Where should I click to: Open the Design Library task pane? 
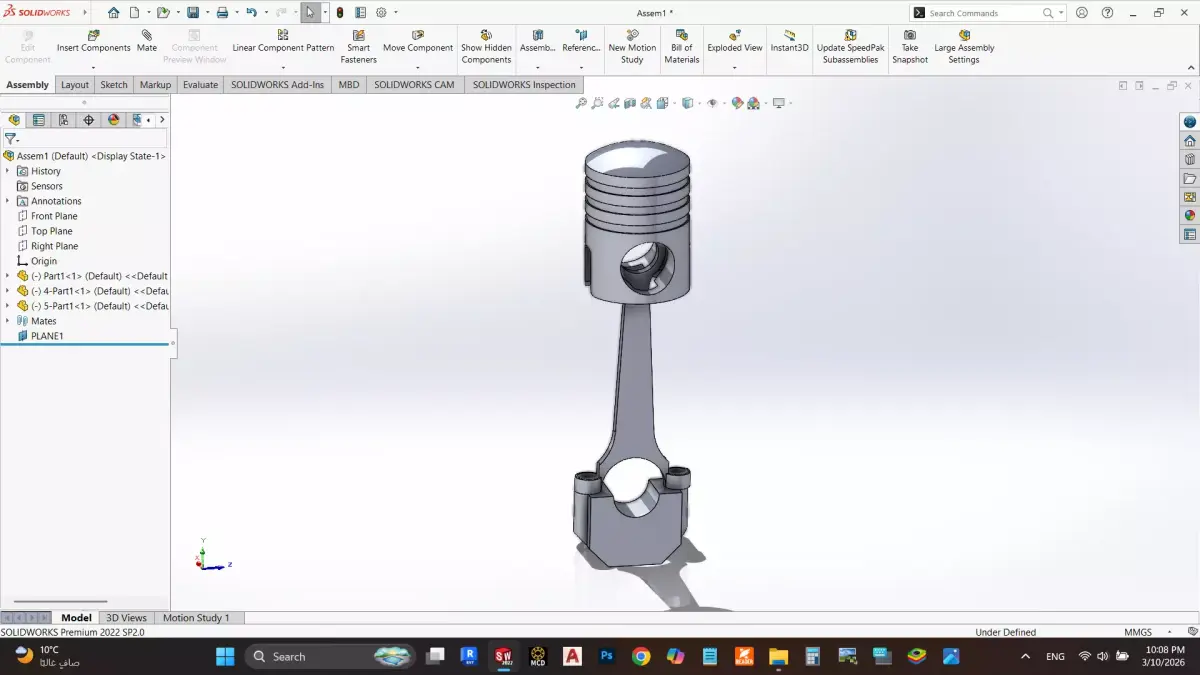pos(1190,158)
